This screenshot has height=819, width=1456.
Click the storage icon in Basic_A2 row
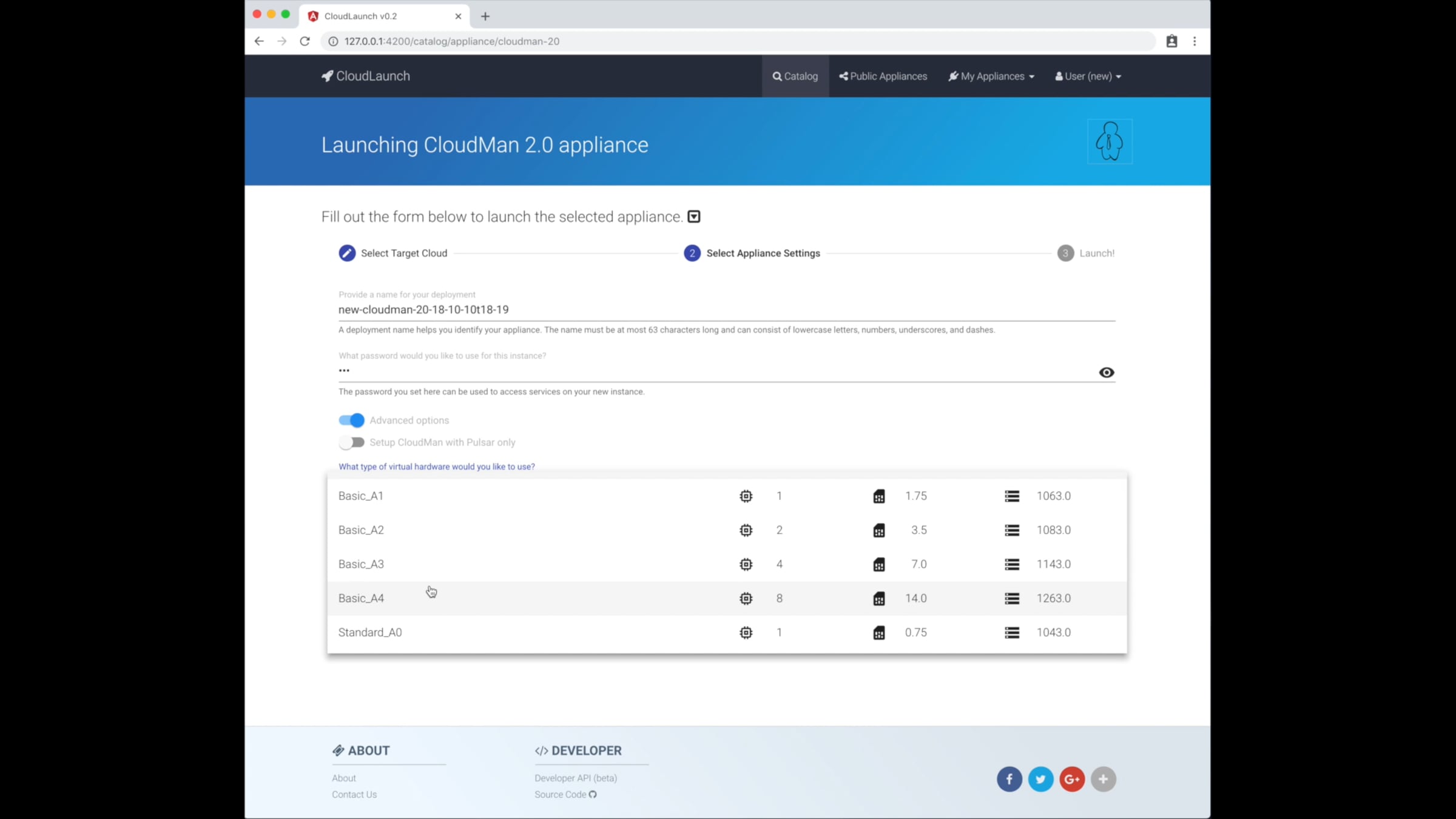click(1012, 530)
